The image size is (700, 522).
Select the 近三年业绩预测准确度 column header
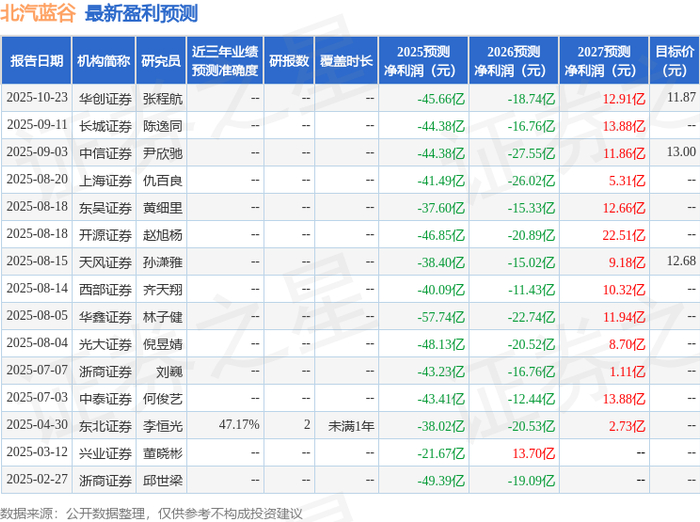[225, 61]
